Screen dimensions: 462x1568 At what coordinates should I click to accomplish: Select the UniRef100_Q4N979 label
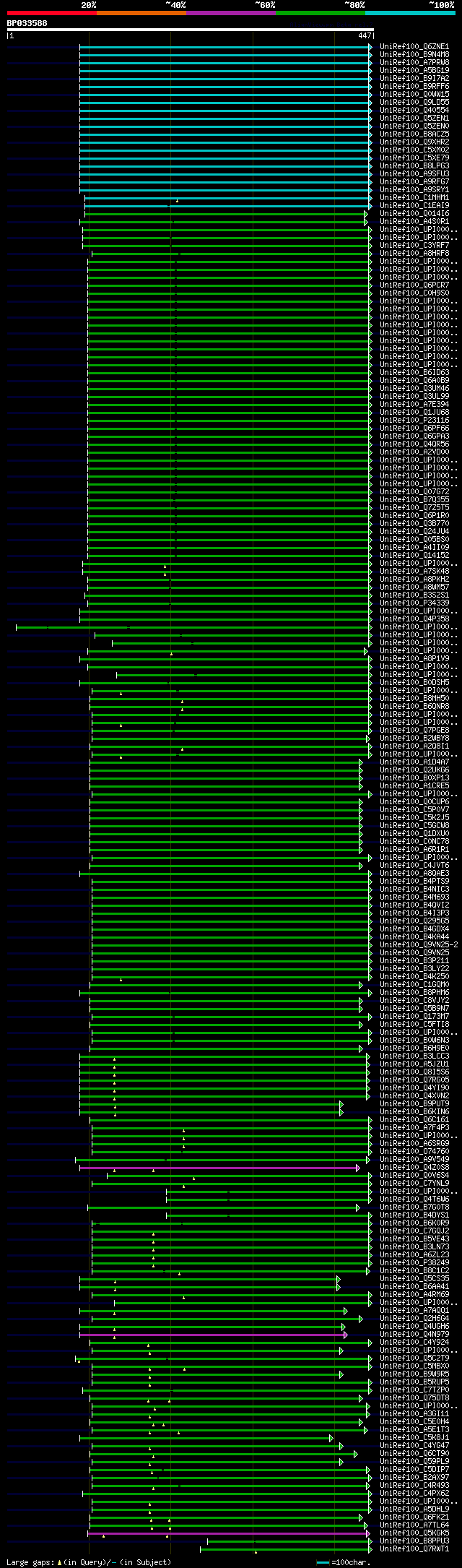click(414, 1335)
